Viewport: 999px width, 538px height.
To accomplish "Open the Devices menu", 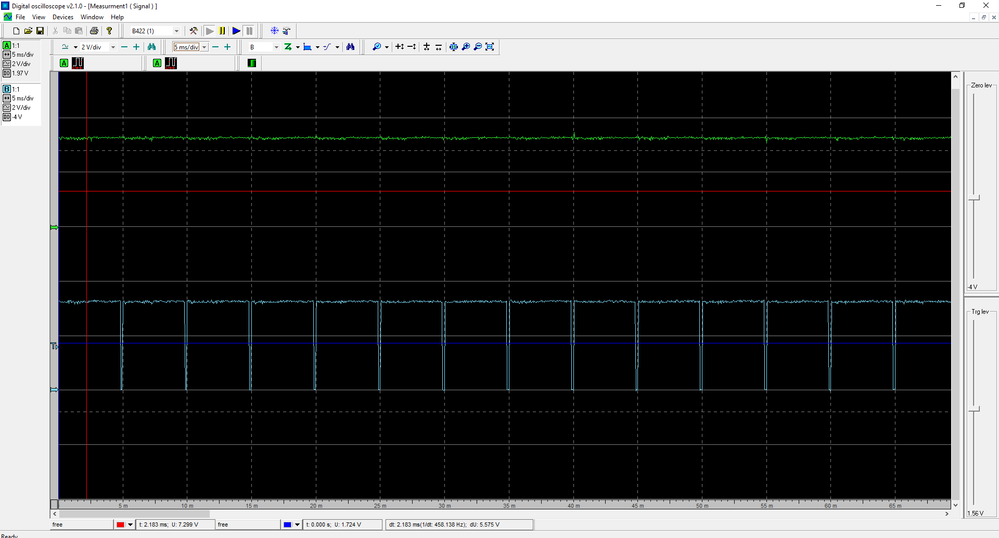I will [x=63, y=17].
